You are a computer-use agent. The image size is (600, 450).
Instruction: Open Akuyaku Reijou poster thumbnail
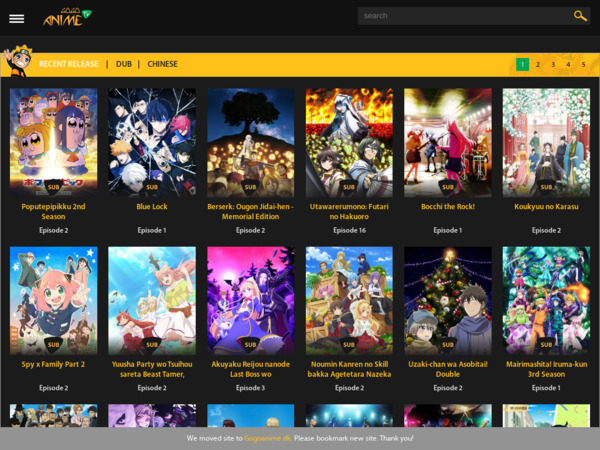[251, 301]
